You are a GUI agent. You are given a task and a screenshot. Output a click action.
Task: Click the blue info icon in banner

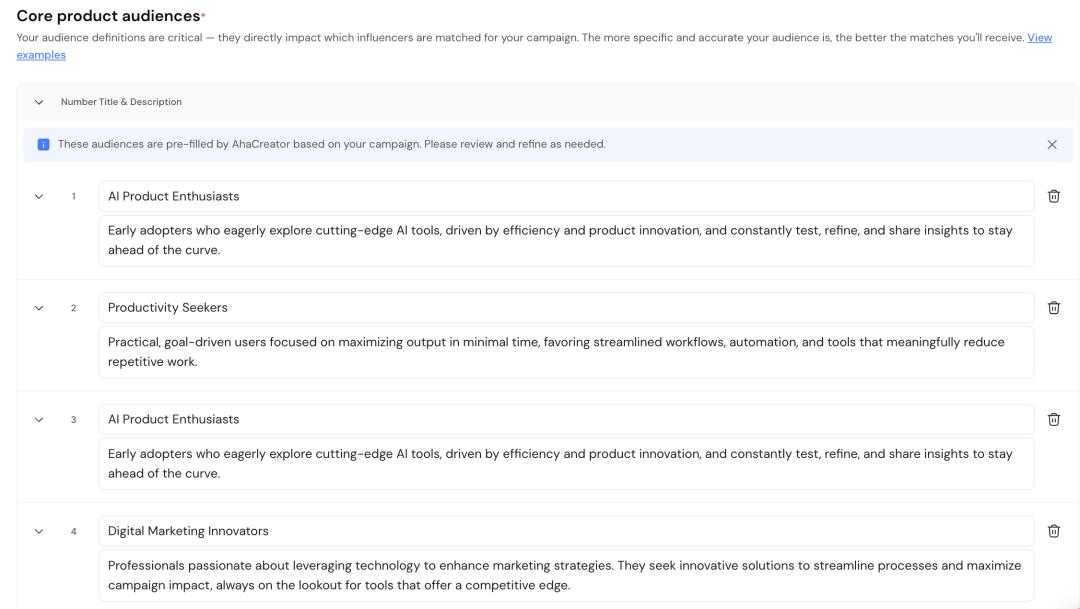click(43, 144)
